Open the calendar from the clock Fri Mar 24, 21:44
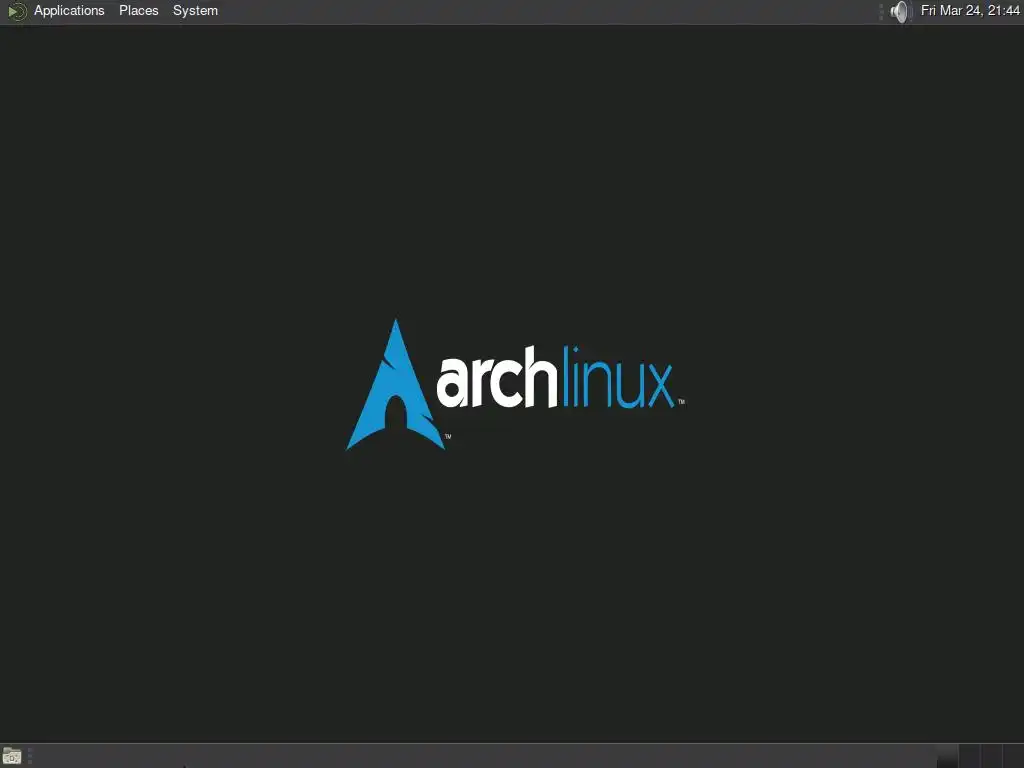Image resolution: width=1024 pixels, height=768 pixels. coord(970,10)
